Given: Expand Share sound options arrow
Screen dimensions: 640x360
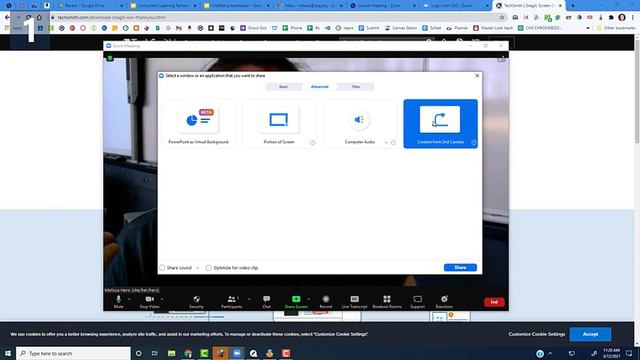Looking at the screenshot, I should (x=198, y=268).
